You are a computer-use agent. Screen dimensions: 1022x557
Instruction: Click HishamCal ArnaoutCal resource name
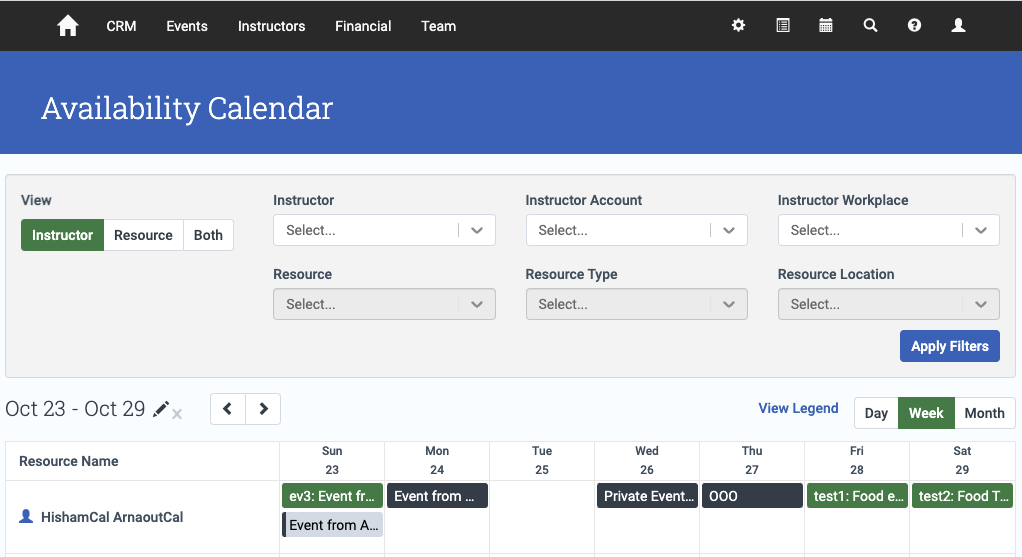click(112, 517)
